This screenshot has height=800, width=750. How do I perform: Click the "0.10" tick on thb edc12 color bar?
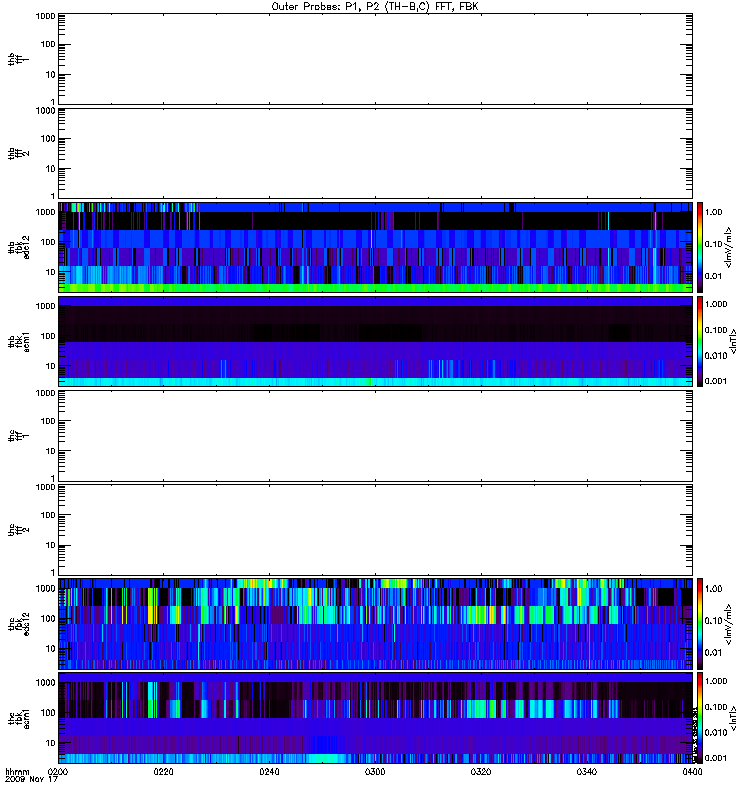(713, 244)
